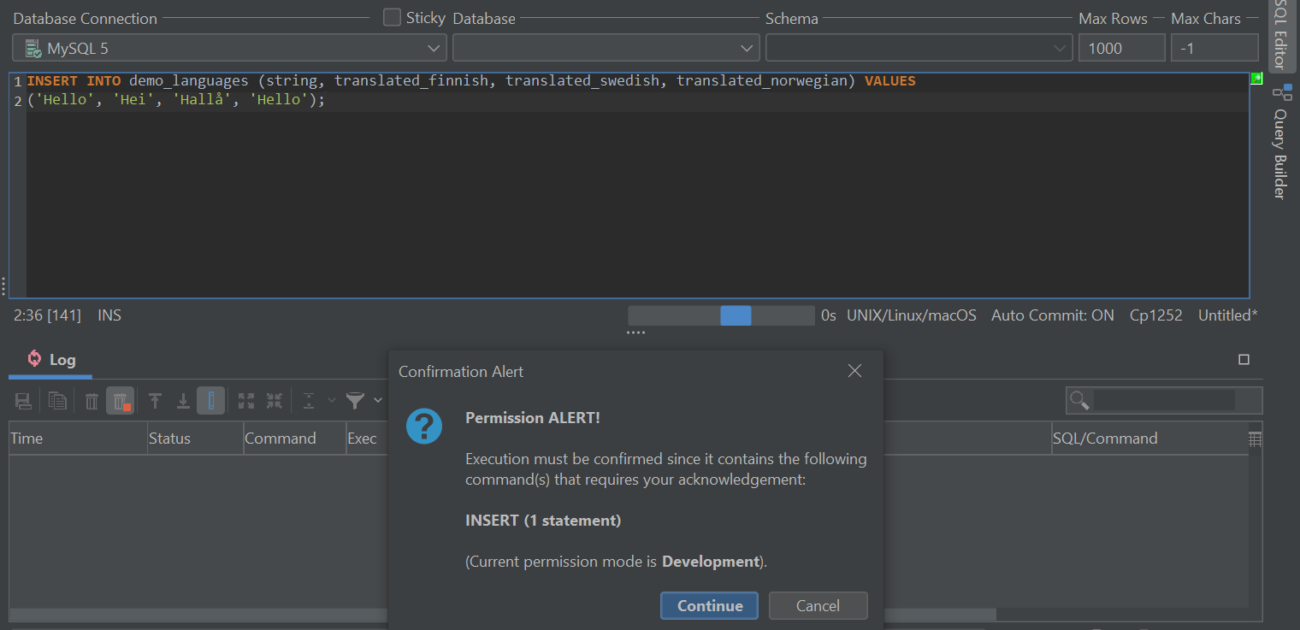Click the copy log icon
Image resolution: width=1300 pixels, height=630 pixels.
(57, 401)
